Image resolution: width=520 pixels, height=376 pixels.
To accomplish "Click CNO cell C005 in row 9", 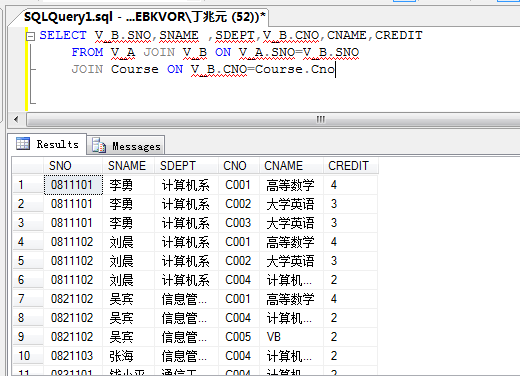I will pyautogui.click(x=239, y=337).
